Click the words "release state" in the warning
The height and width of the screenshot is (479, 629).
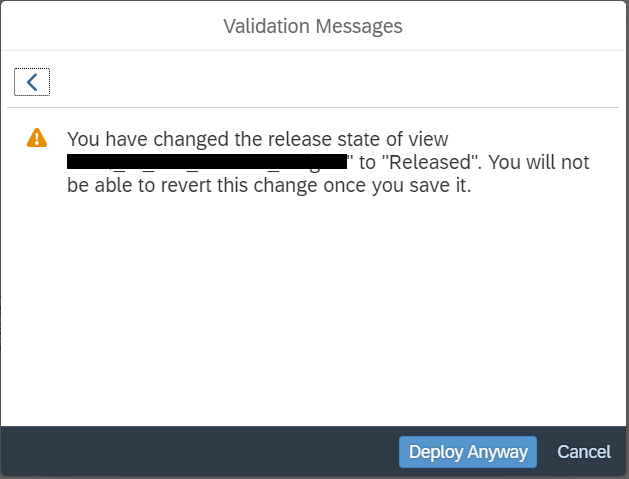325,139
